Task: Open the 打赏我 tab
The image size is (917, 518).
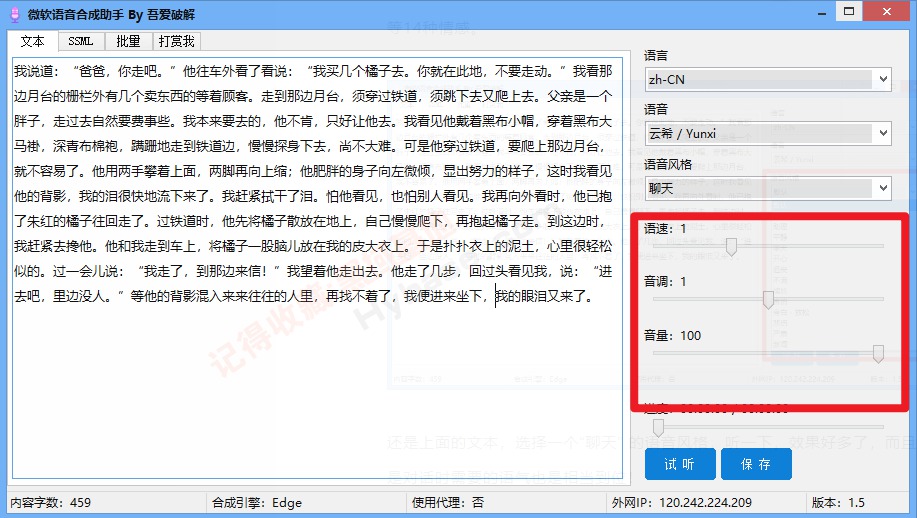Action: point(176,42)
